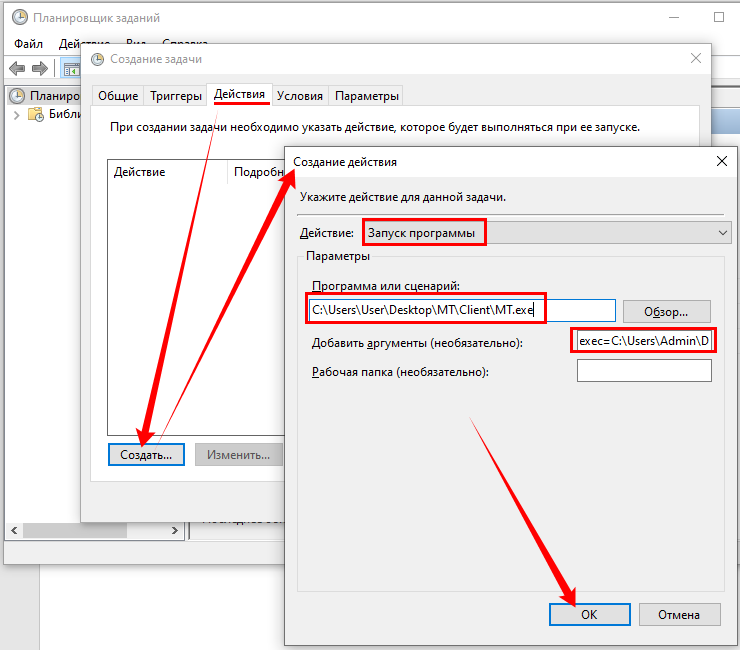The image size is (740, 650).
Task: Expand the Библиотека tree node
Action: tap(17, 115)
